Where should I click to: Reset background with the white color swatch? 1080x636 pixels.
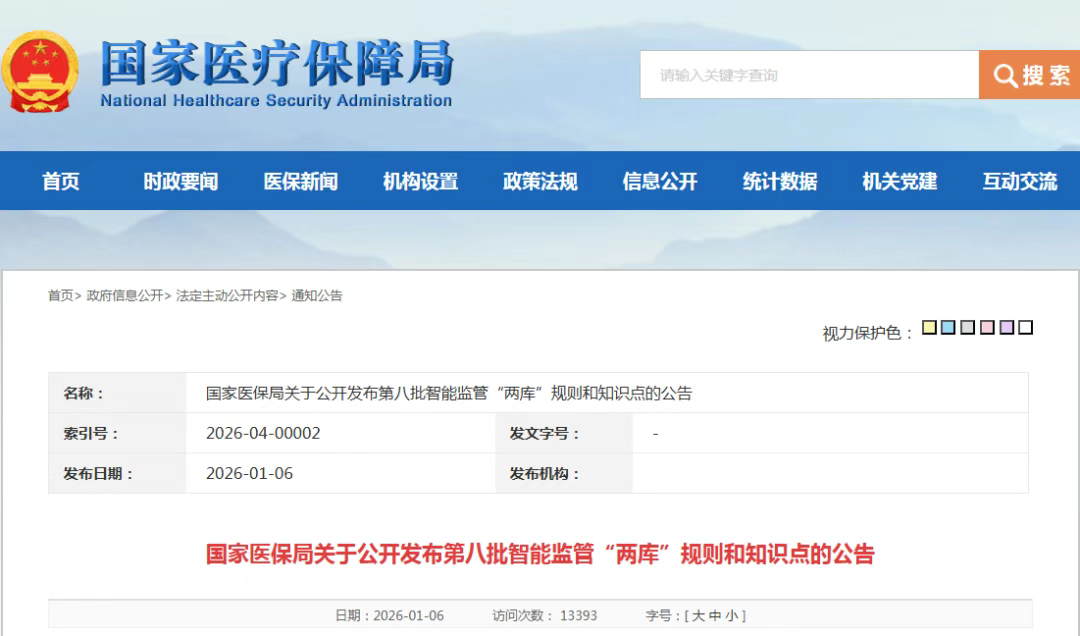[1025, 328]
